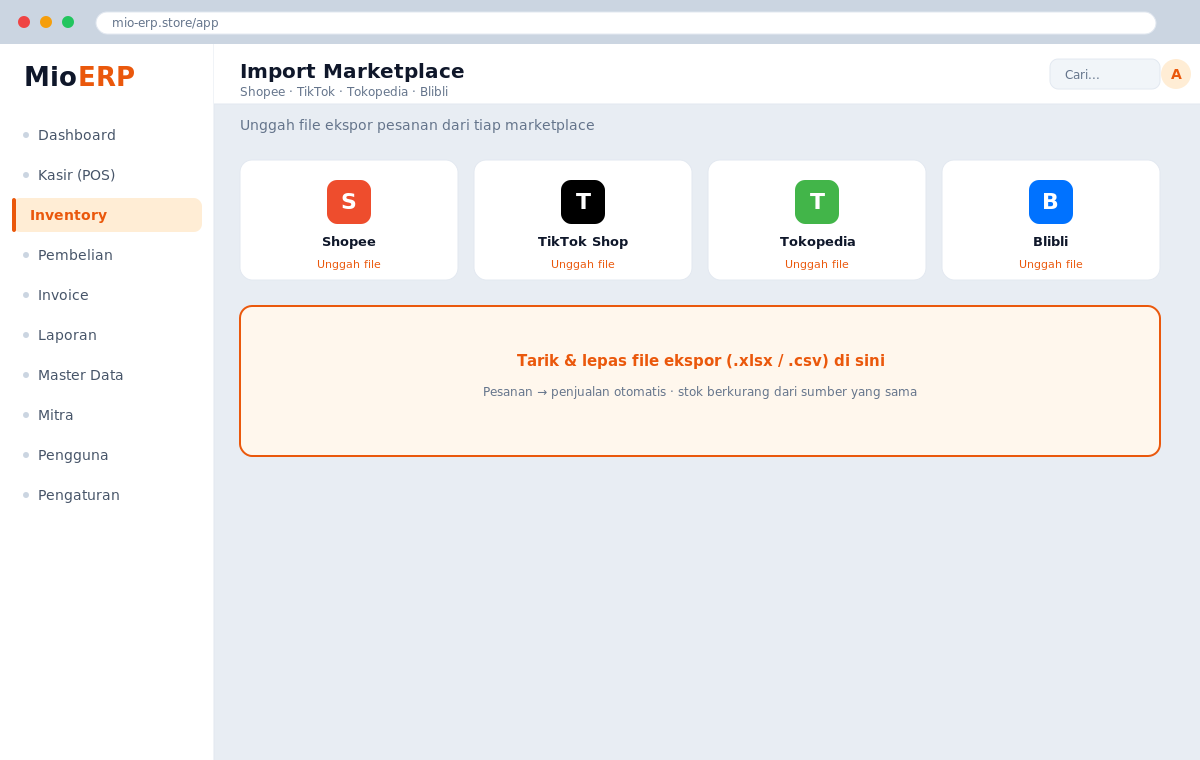Image resolution: width=1200 pixels, height=760 pixels.
Task: Click the Shopee orange S icon
Action: (x=349, y=202)
